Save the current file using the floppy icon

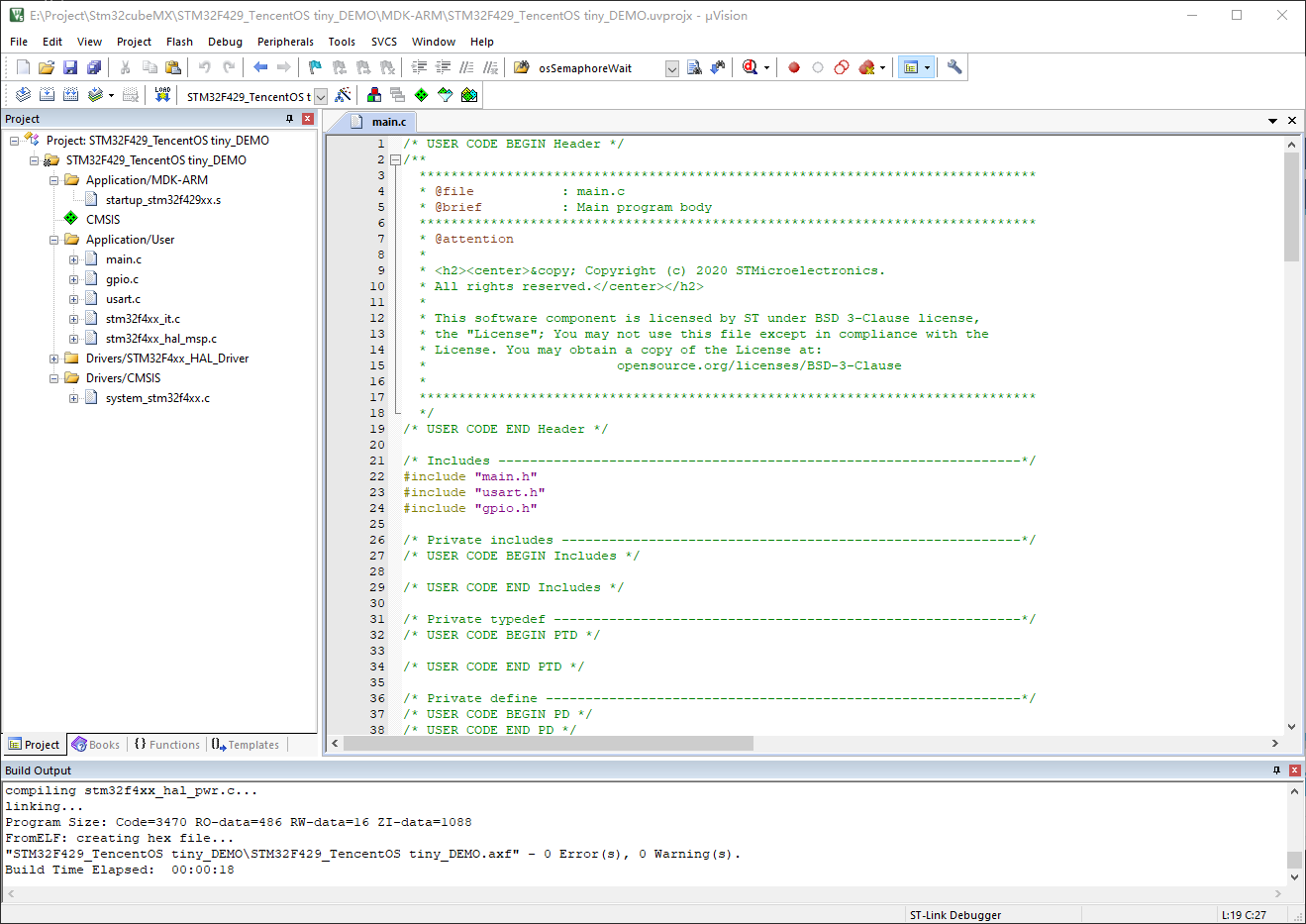pos(70,67)
